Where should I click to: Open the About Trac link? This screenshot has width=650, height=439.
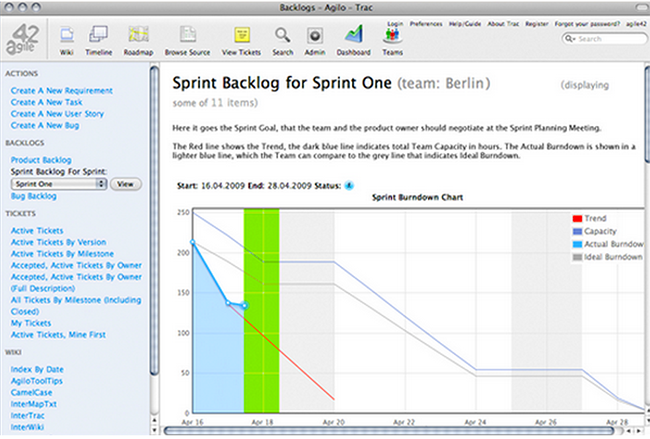(503, 24)
